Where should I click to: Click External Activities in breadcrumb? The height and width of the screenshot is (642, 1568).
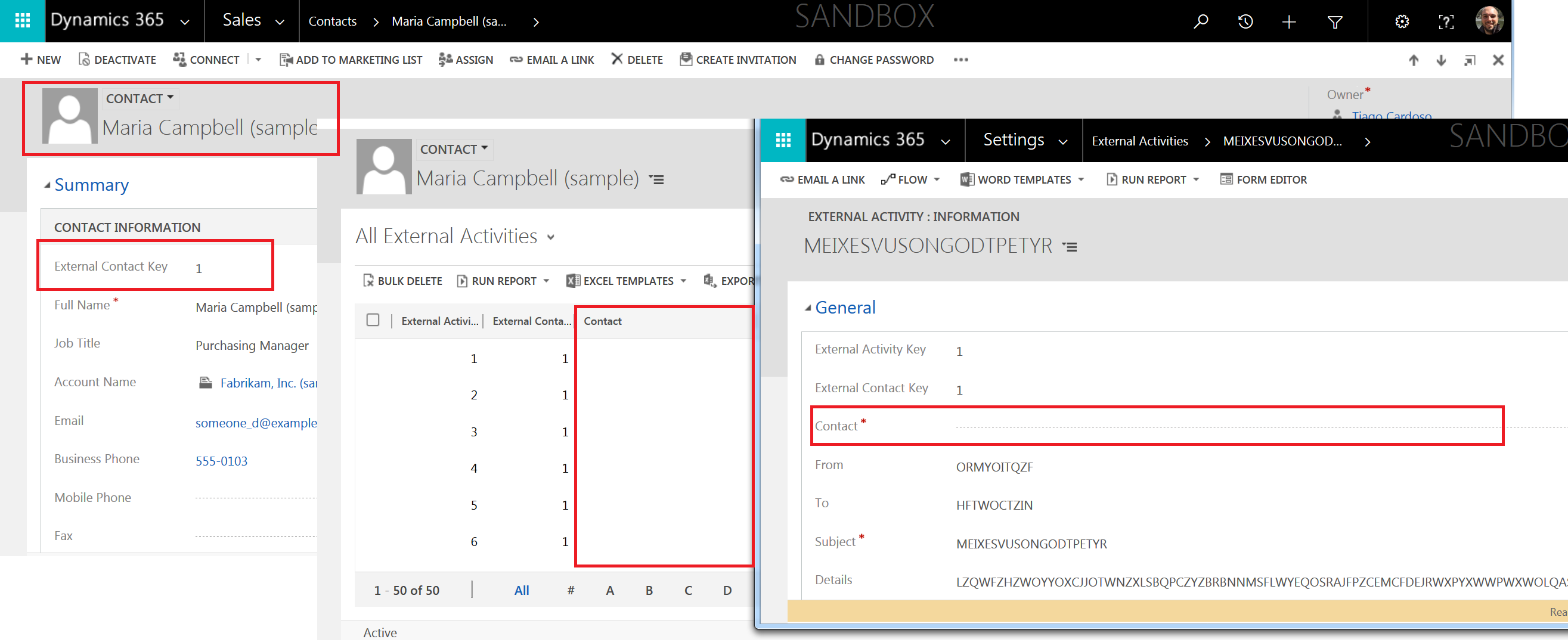tap(1139, 141)
